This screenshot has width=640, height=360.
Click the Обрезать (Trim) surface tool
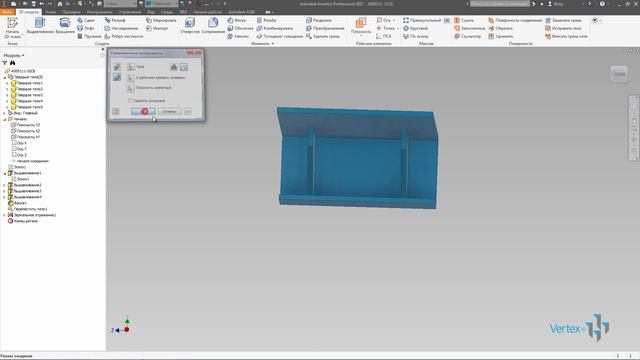pyautogui.click(x=501, y=28)
